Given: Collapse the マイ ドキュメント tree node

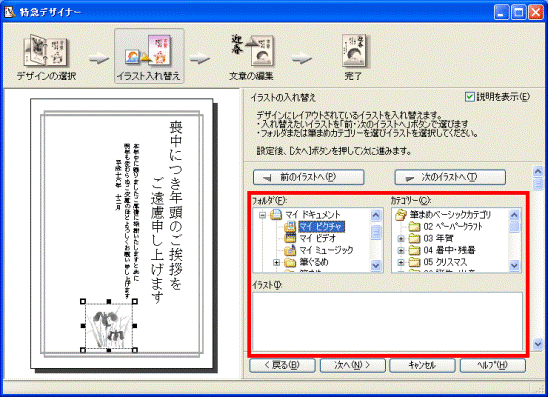Looking at the screenshot, I should pyautogui.click(x=262, y=215).
